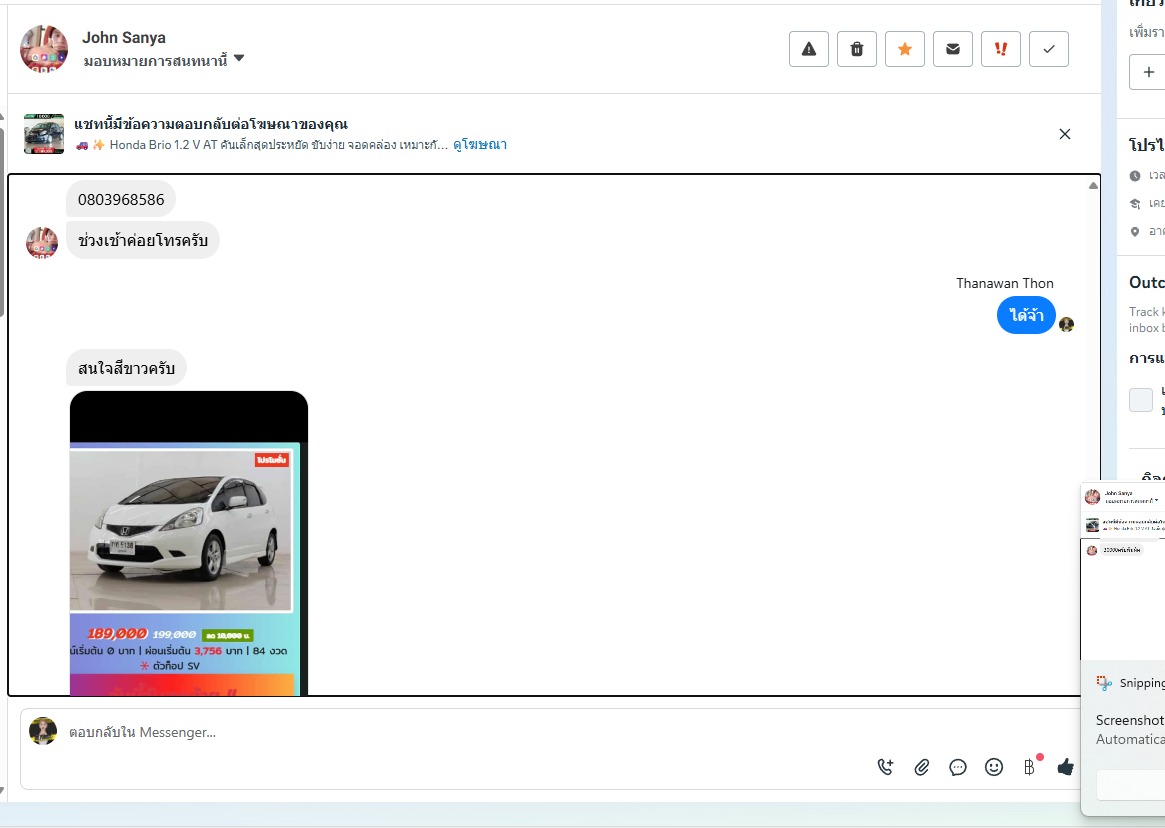
Task: Mark conversation done with checkmark
Action: (x=1048, y=49)
